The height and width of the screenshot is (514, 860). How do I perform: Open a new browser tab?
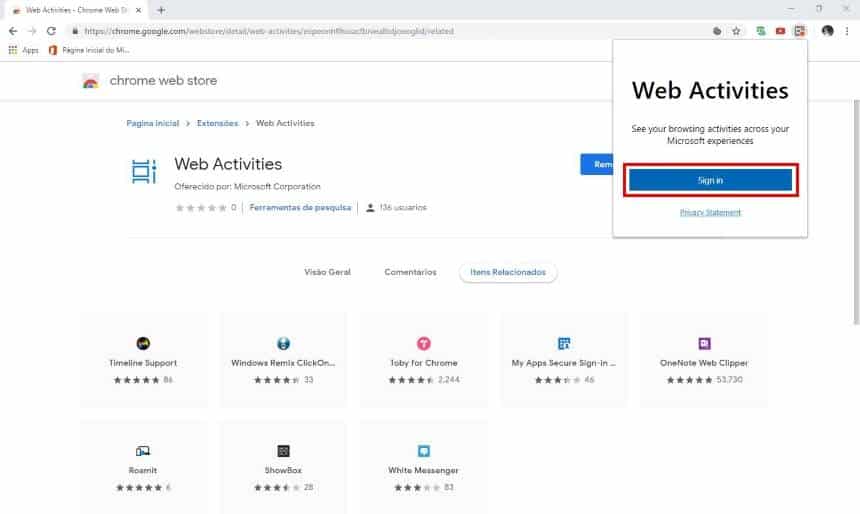point(161,10)
